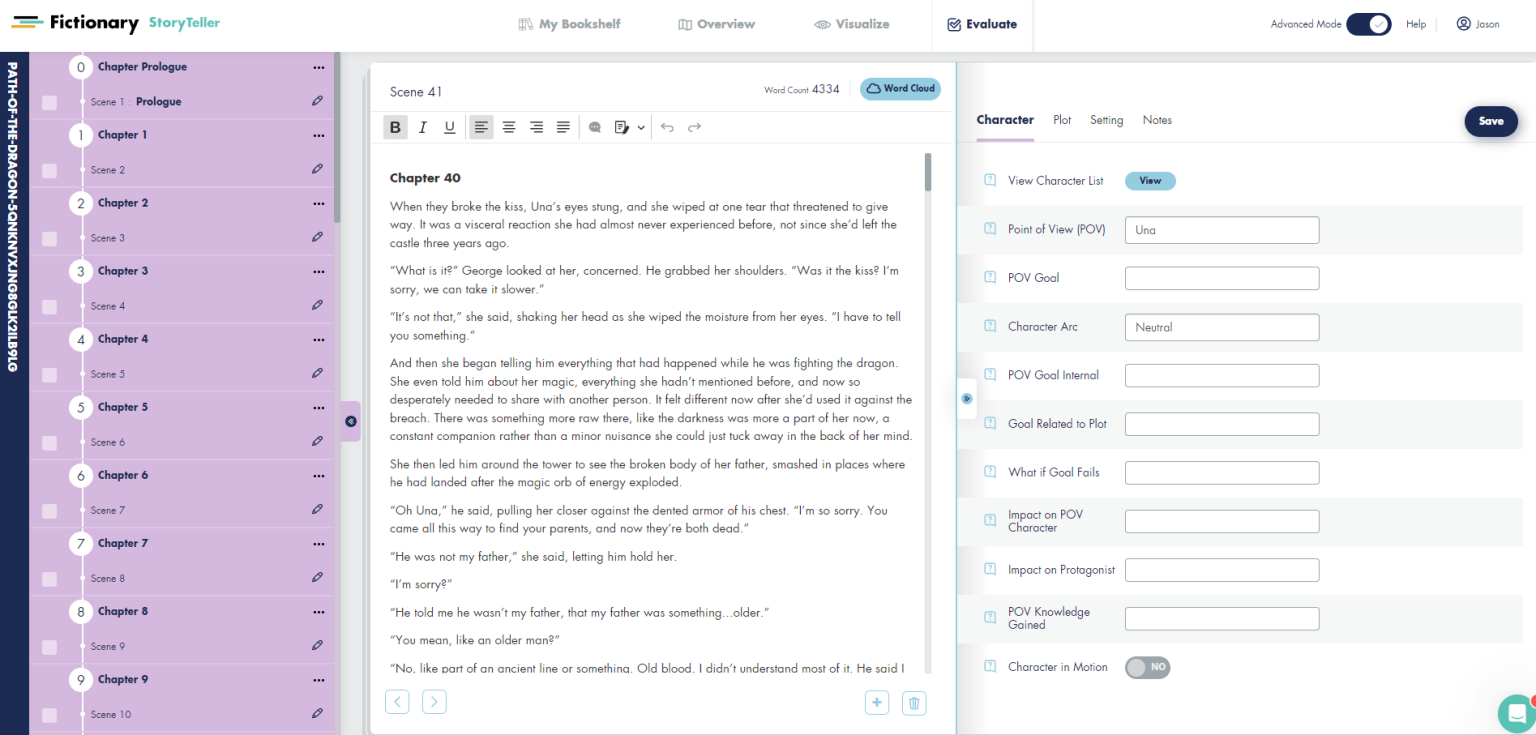Screen dimensions: 1536x735
Task: Delete scene using the trash icon
Action: [913, 703]
